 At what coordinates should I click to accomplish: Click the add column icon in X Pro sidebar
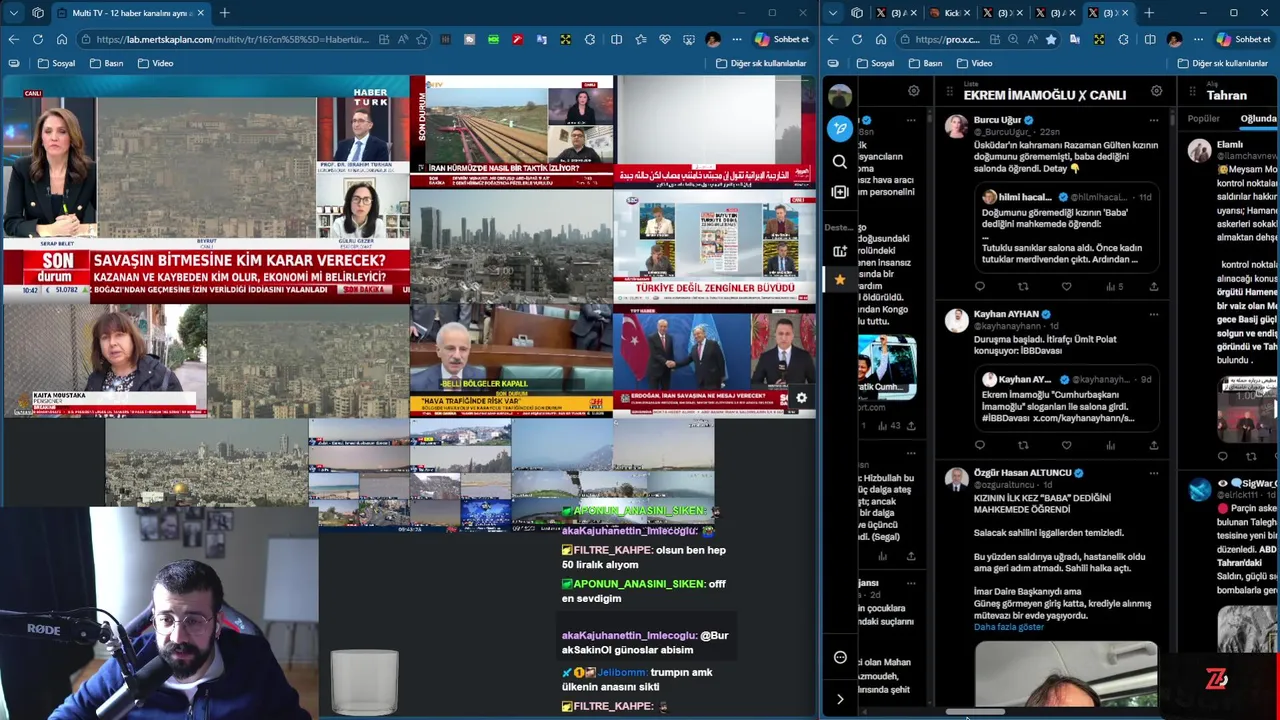840,192
